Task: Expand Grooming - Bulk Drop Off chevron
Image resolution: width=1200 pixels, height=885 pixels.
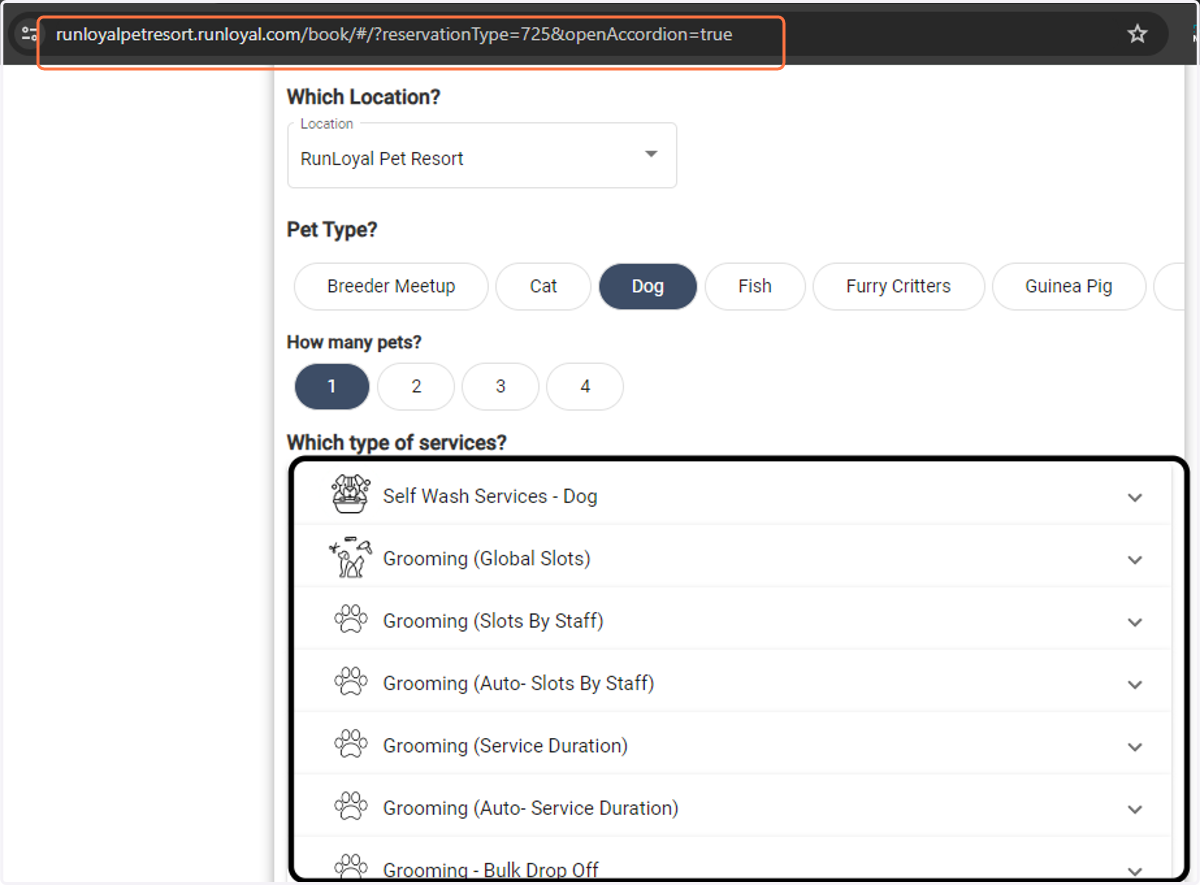Action: click(x=1135, y=871)
